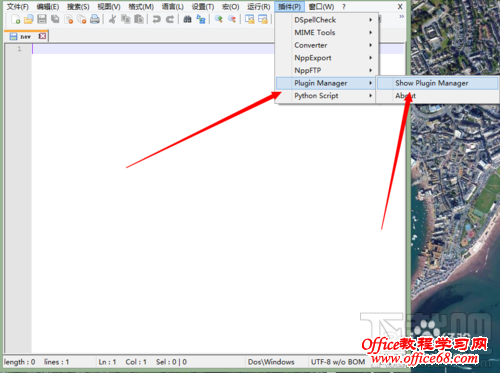Click the length : 0 status entry
Screen dimensions: 500x373
pos(20,362)
